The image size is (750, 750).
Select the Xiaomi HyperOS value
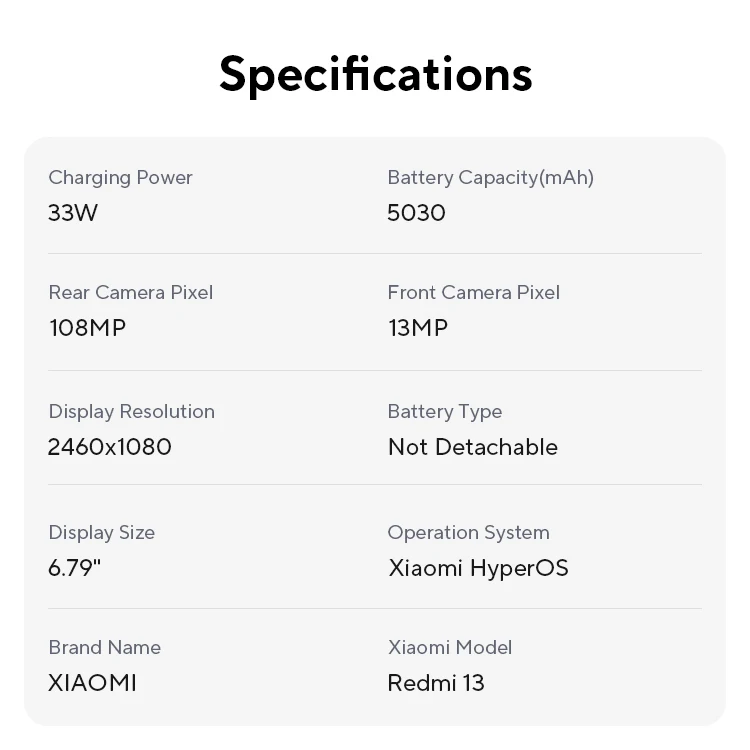pos(477,568)
